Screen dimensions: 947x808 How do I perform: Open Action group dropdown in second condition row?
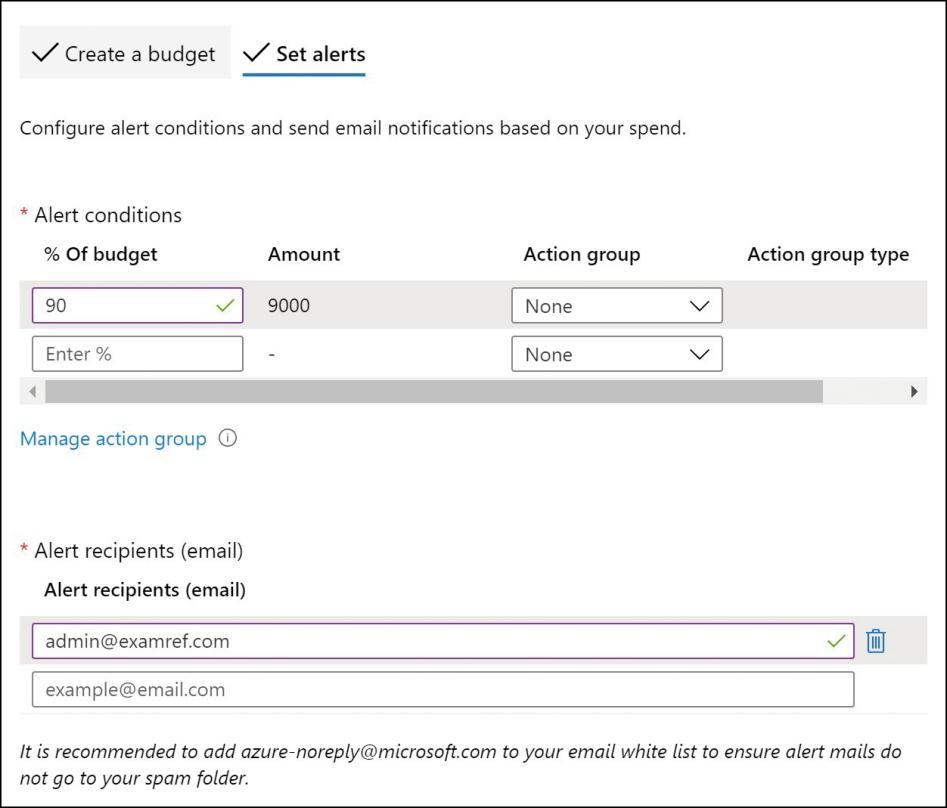click(x=617, y=354)
